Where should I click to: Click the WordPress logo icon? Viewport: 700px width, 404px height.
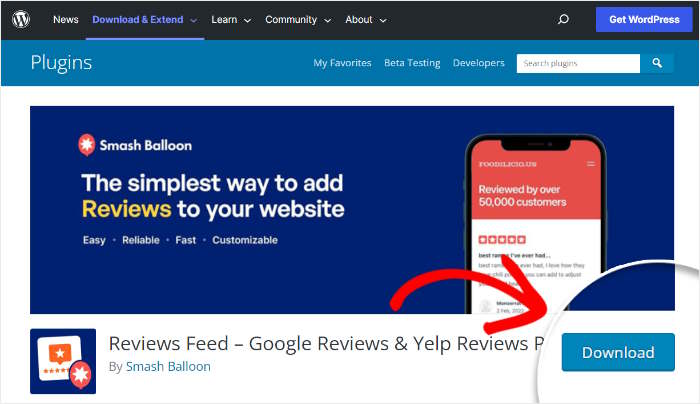21,20
